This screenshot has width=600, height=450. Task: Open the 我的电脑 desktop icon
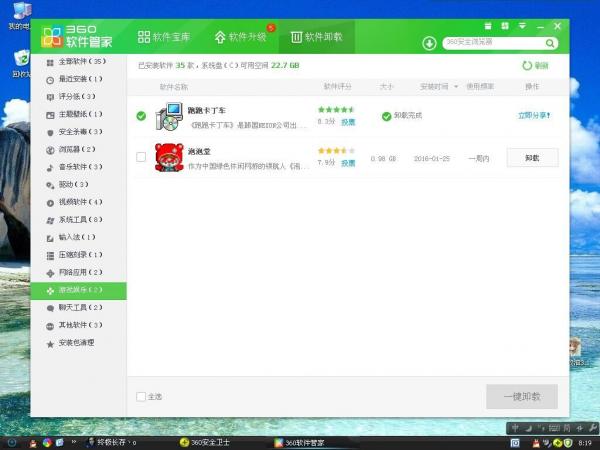(x=19, y=15)
